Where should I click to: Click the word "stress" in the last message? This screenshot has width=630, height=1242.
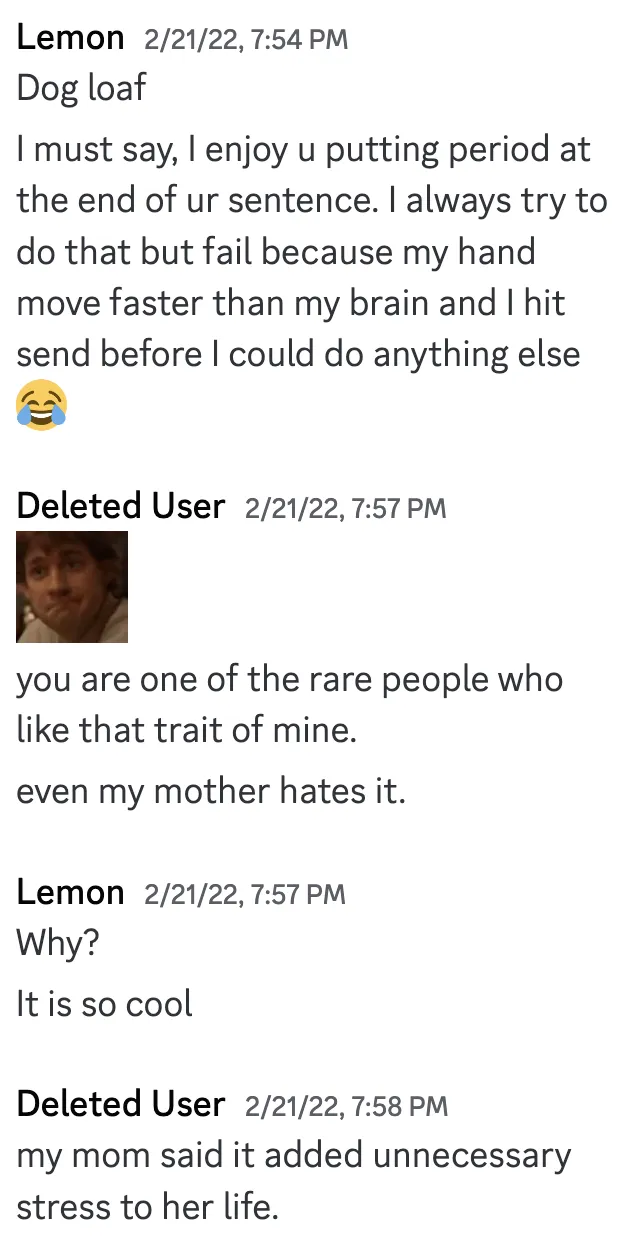(x=63, y=1207)
